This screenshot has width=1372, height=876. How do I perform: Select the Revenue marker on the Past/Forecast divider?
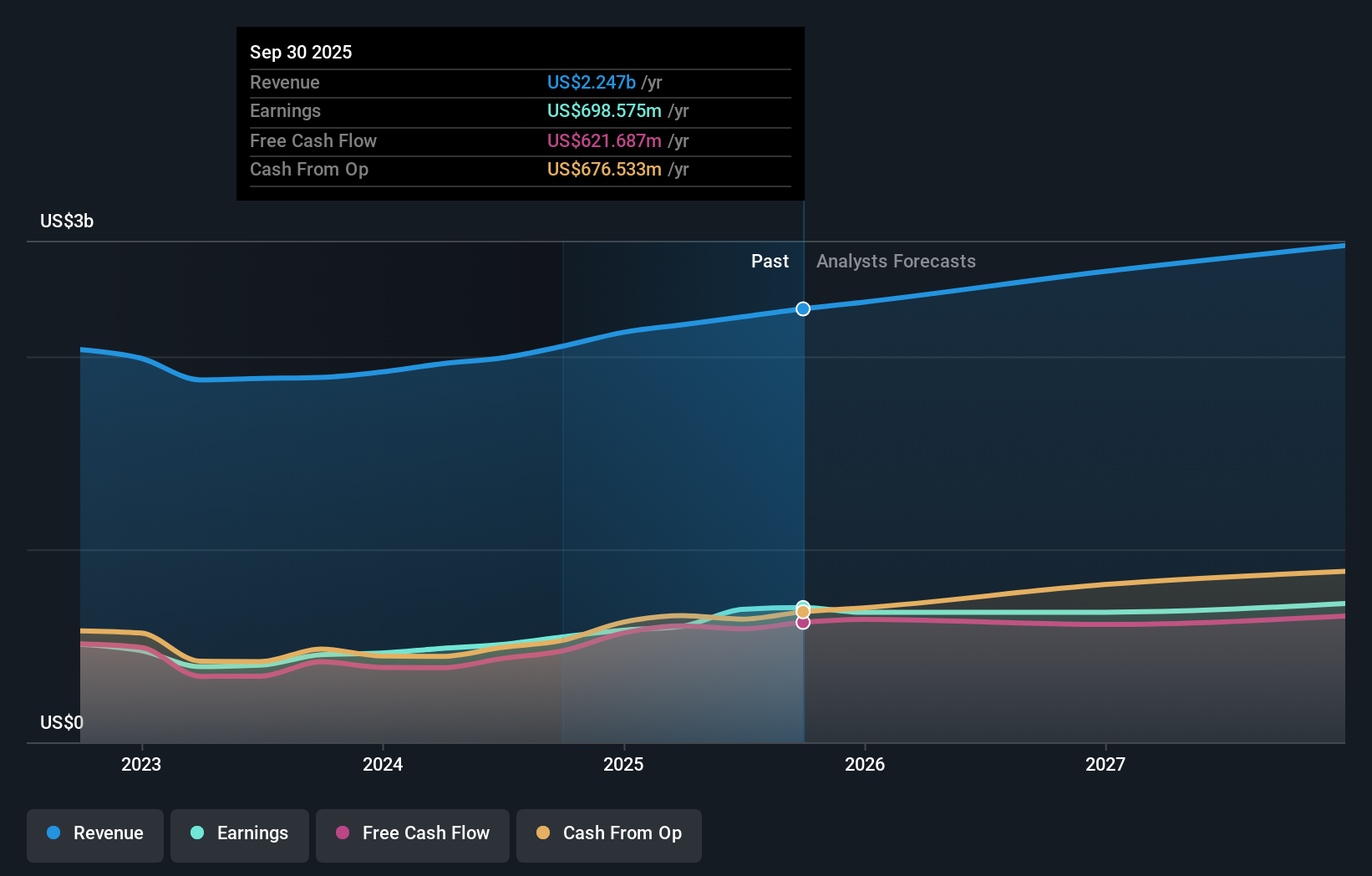click(802, 308)
